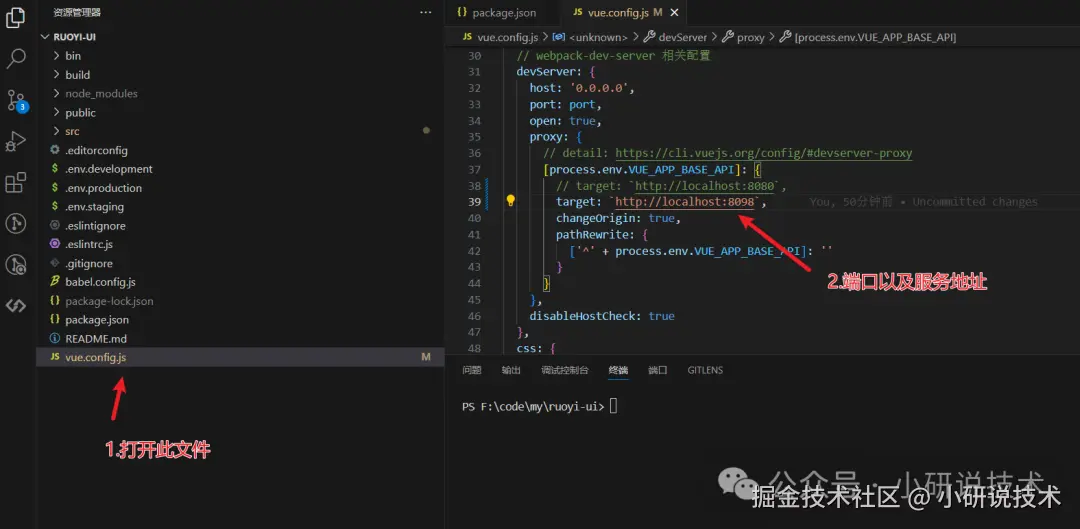The height and width of the screenshot is (529, 1080).
Task: Switch to the package.json editor tab
Action: pos(497,12)
